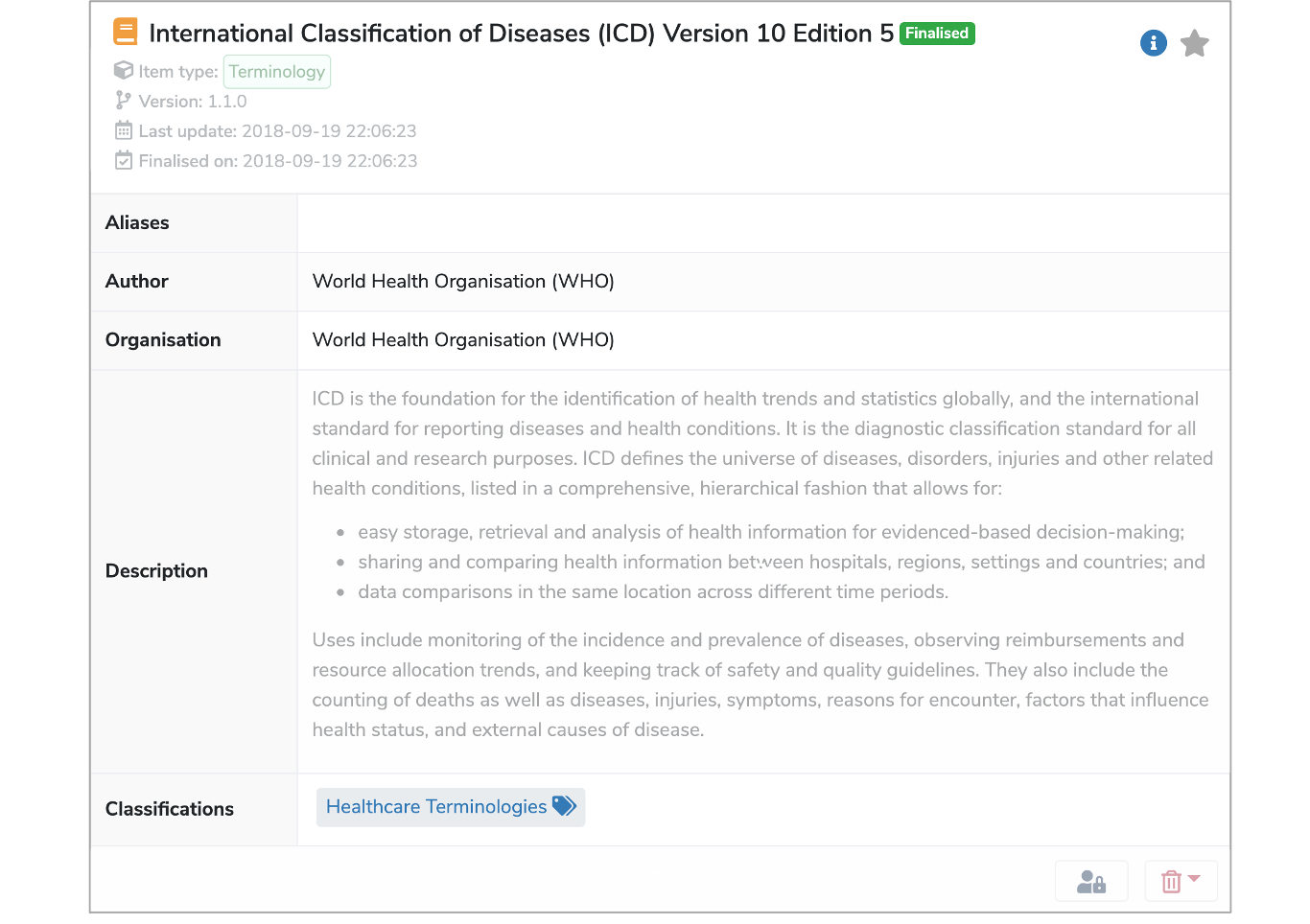Open the Healthcare Terminologies classification link
This screenshot has width=1310, height=924.
436,807
